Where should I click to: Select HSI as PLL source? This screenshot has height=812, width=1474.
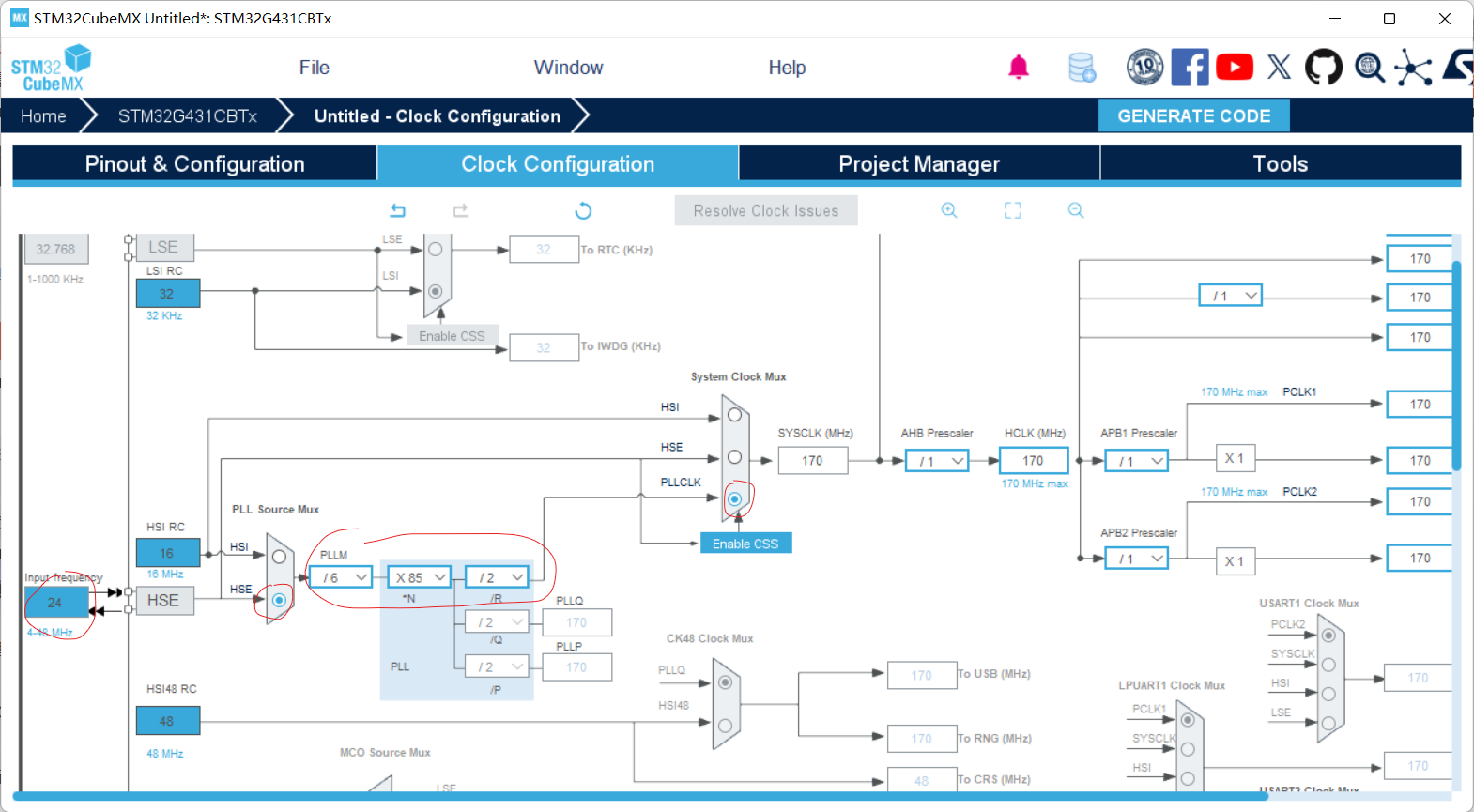pyautogui.click(x=279, y=557)
